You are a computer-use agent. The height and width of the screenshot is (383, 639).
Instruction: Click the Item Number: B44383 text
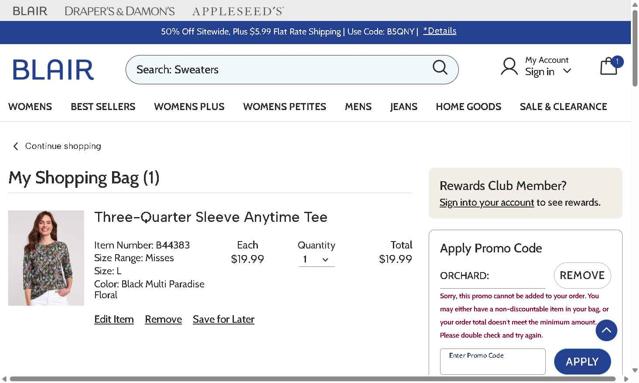[x=142, y=245]
